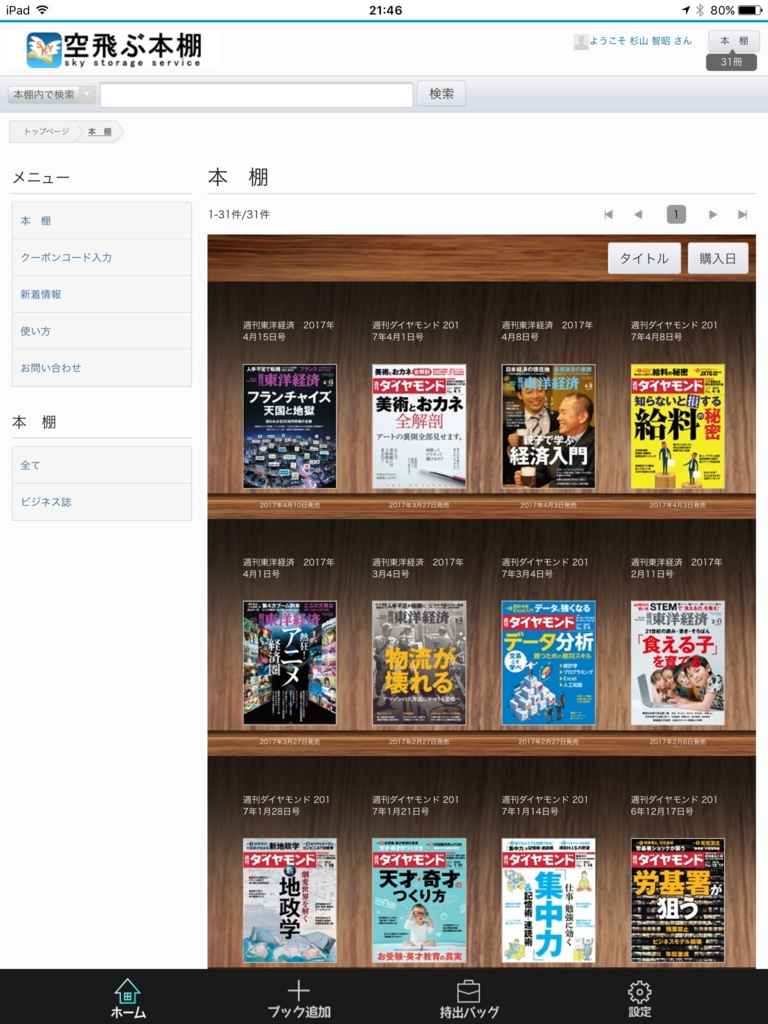Click title 週刊ダイヤモンド 2017年3月4日号
Image resolution: width=768 pixels, height=1024 pixels.
tap(545, 568)
